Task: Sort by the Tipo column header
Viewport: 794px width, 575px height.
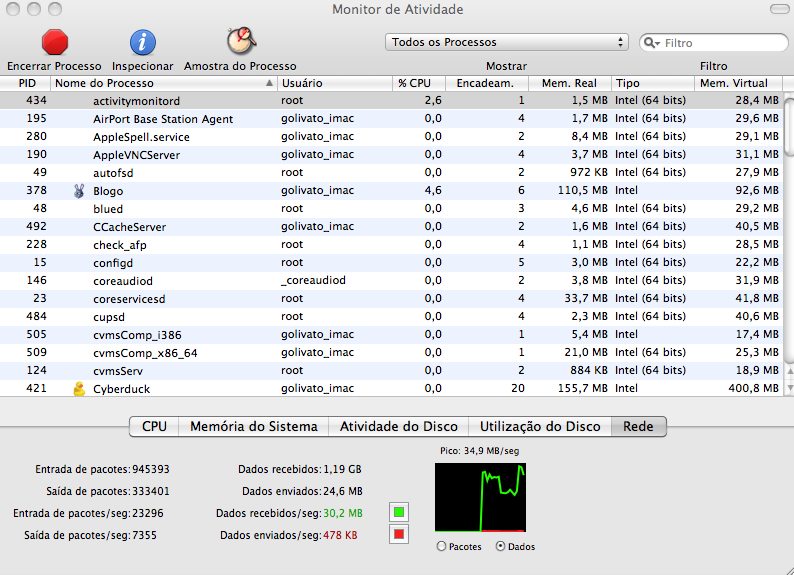Action: tap(653, 83)
